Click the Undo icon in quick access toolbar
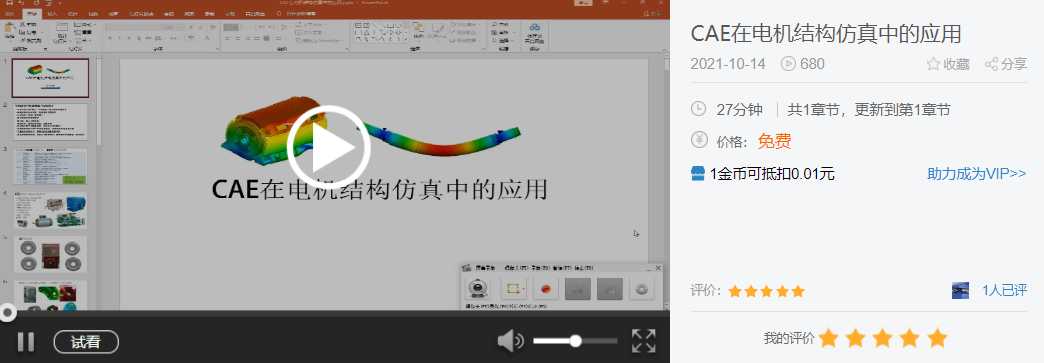The image size is (1044, 363). (x=21, y=3)
